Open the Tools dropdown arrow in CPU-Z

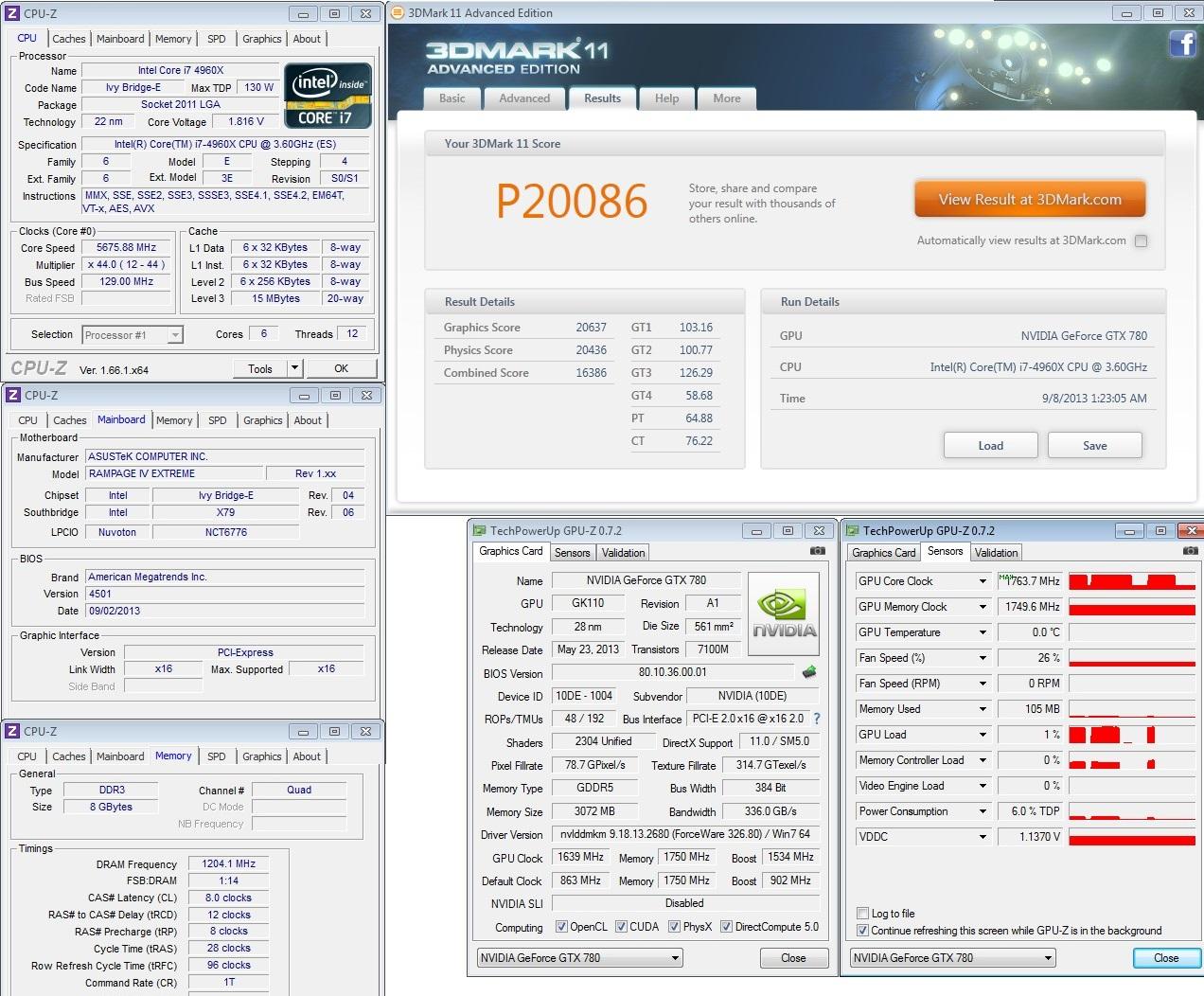[x=294, y=368]
